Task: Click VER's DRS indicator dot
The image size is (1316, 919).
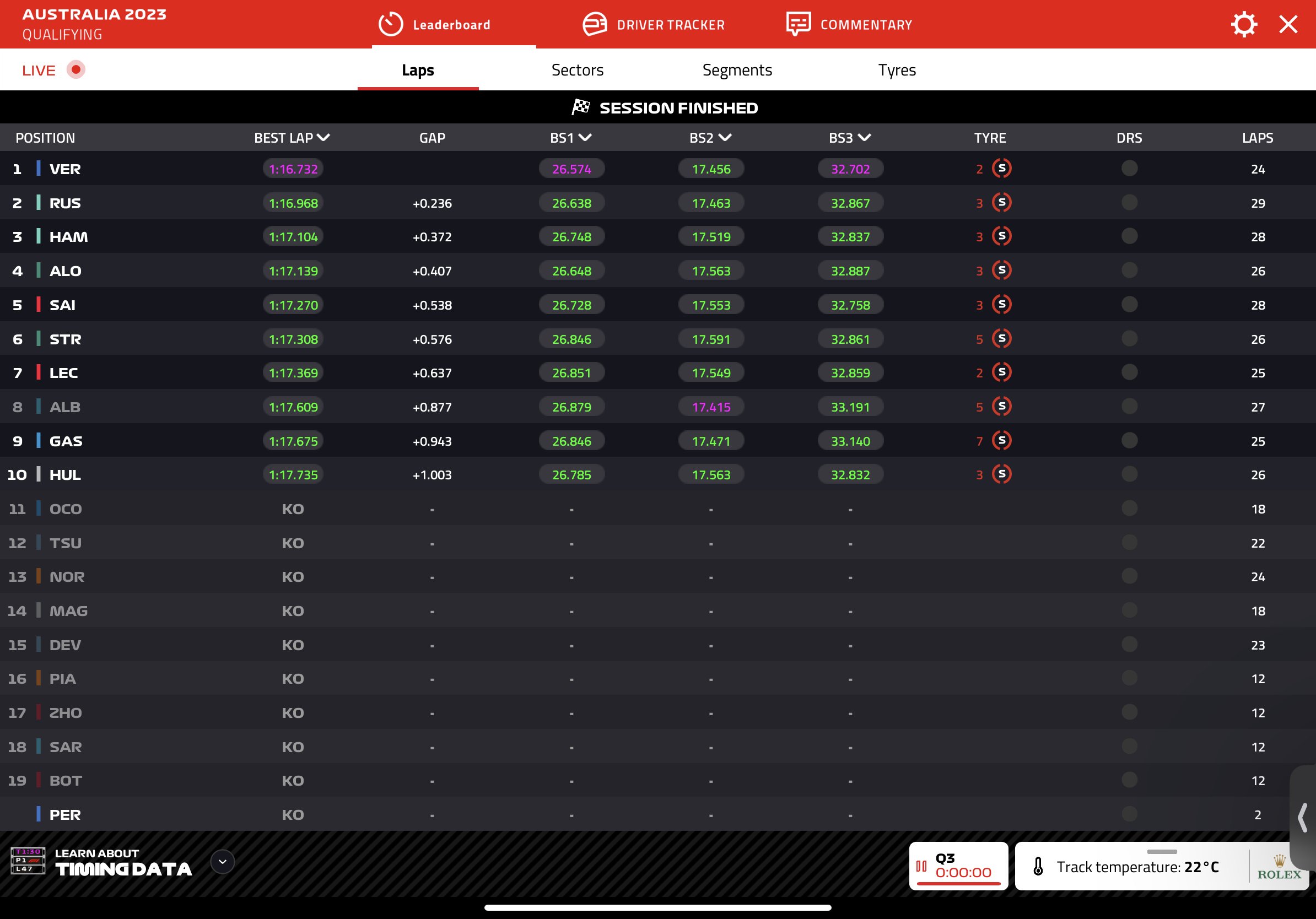Action: [x=1129, y=169]
